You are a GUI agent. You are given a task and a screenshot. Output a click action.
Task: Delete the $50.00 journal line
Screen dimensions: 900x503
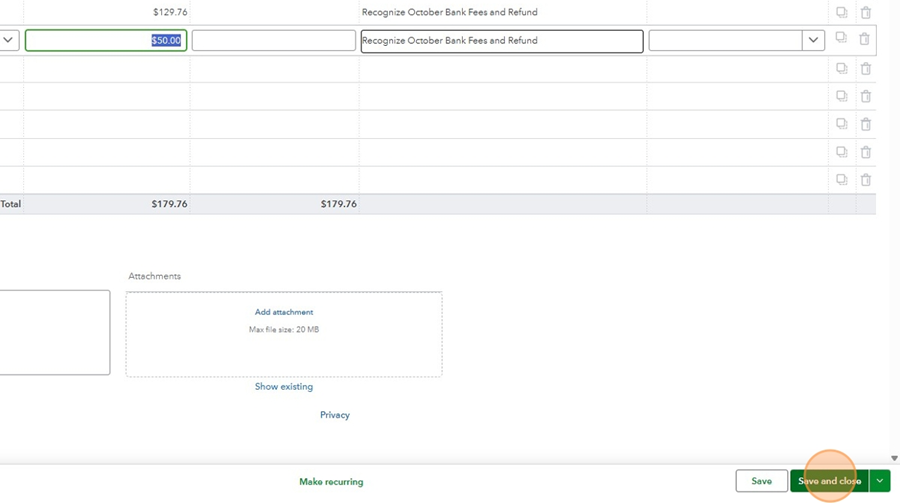pos(866,40)
